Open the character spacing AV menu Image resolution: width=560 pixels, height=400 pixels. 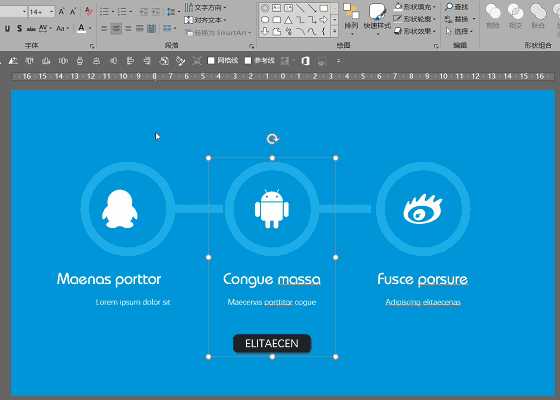pos(45,28)
